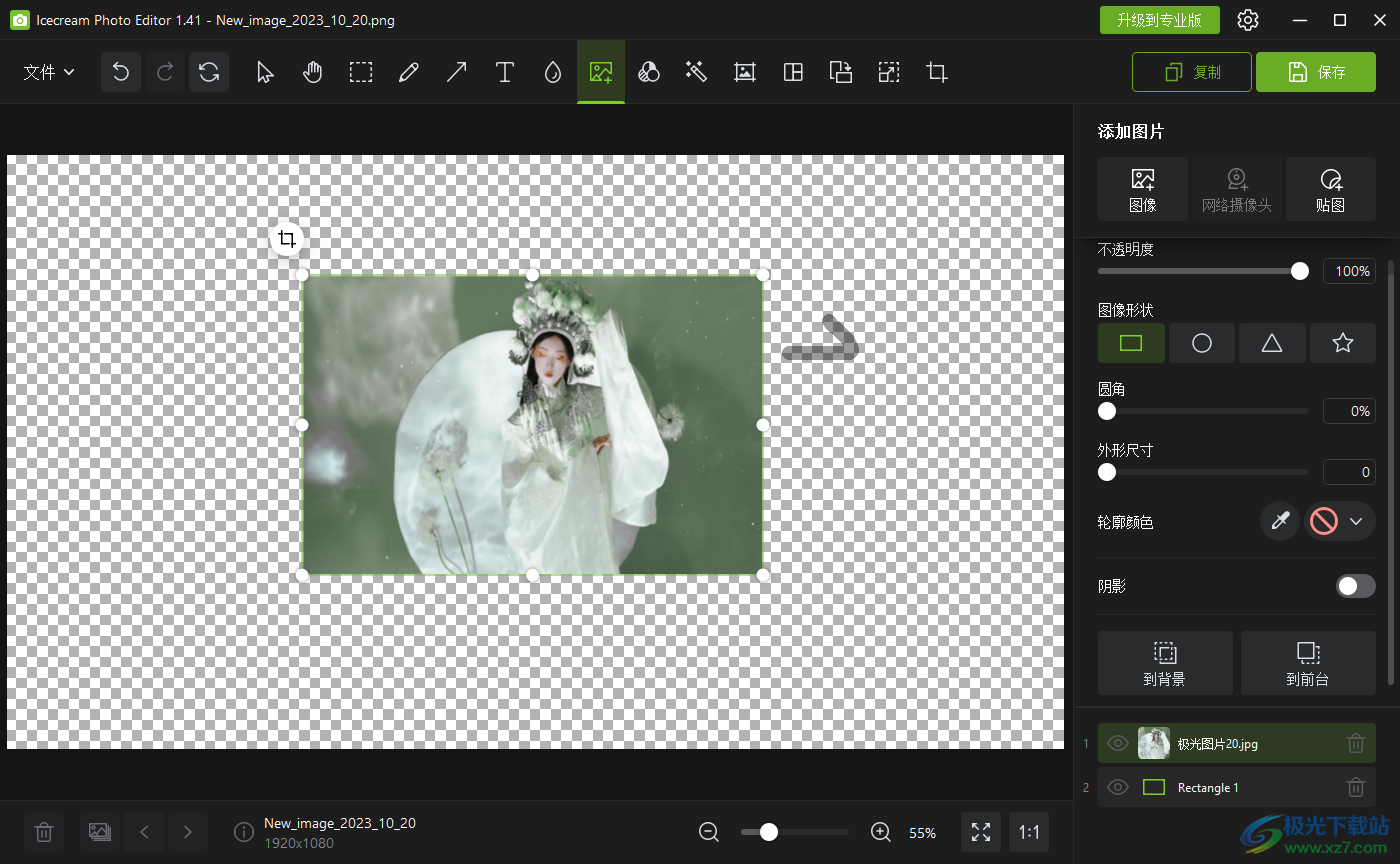Pick the arrow drawing tool
Screen dimensions: 1400x864
click(456, 72)
